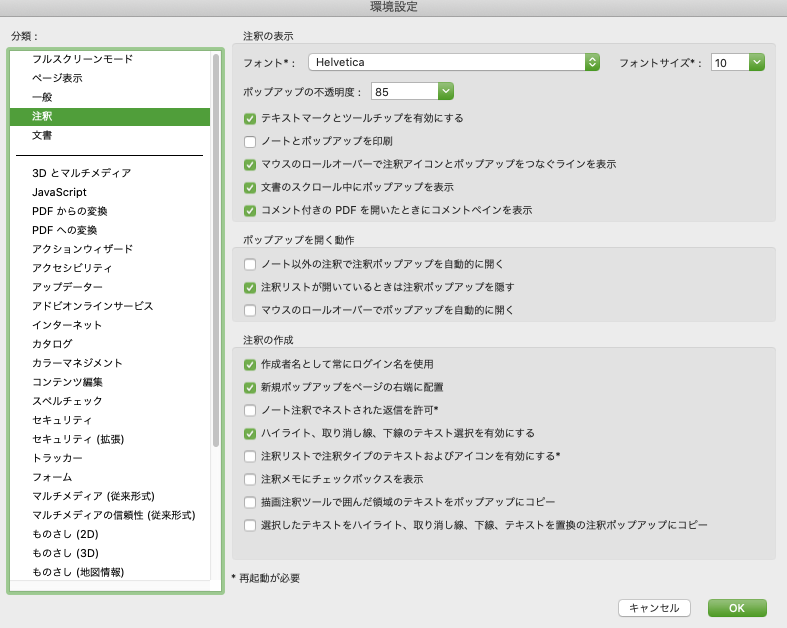This screenshot has width=787, height=628.
Task: Uncheck 新規ポップアップをページの右端に配置
Action: click(250, 387)
